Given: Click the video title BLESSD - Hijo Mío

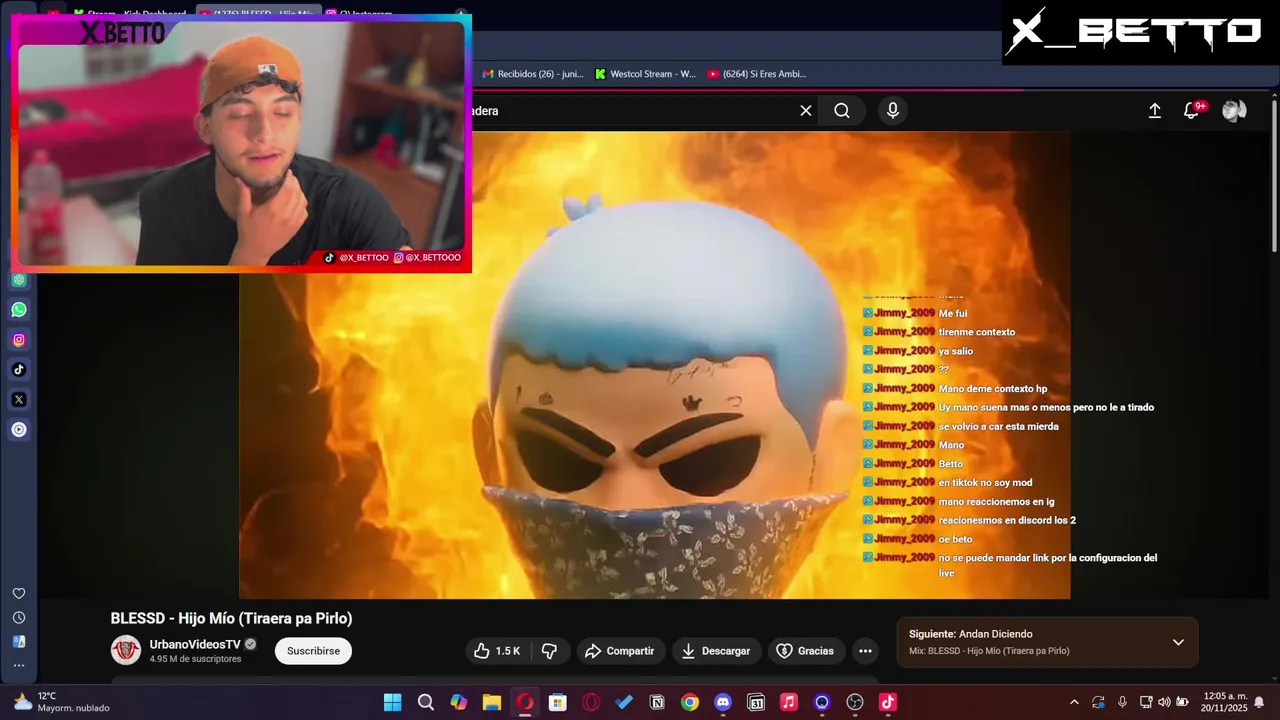Looking at the screenshot, I should [231, 619].
